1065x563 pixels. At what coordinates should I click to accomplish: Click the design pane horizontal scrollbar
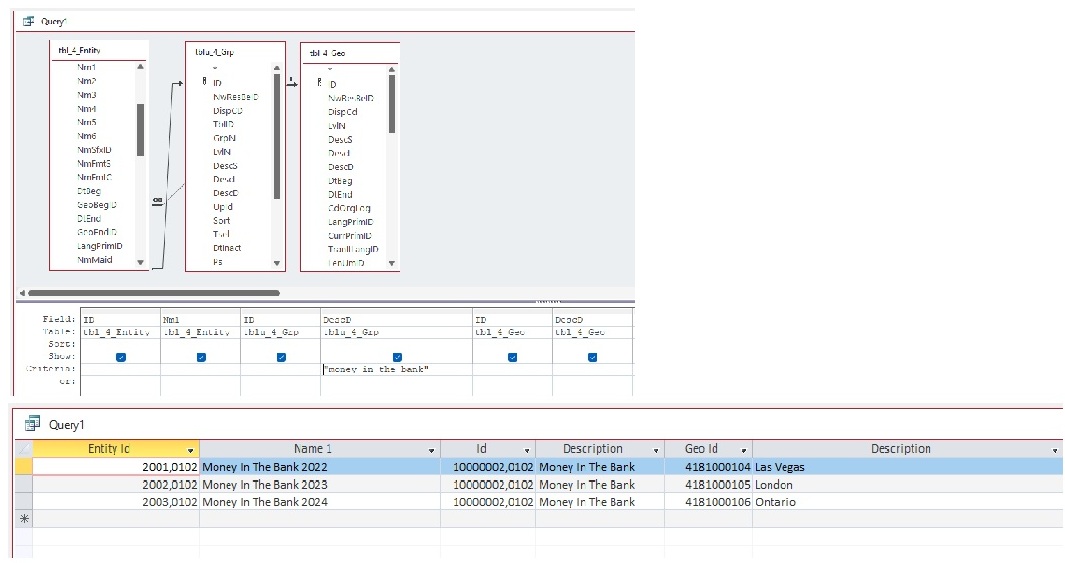[x=150, y=293]
